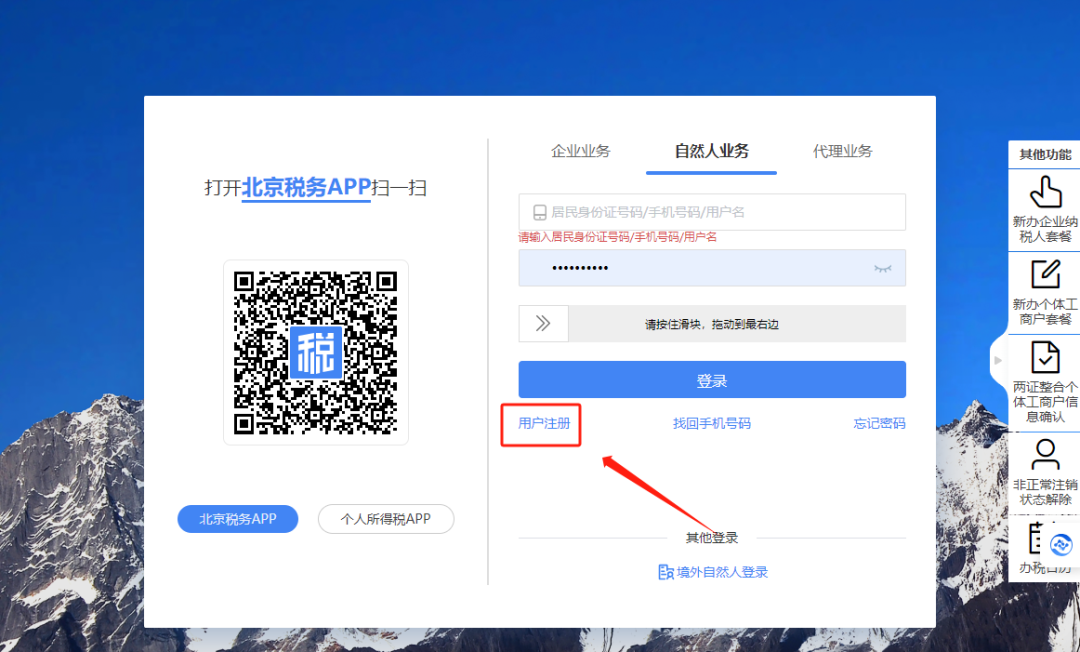
Task: Select the 个人所得税APP button
Action: point(386,519)
